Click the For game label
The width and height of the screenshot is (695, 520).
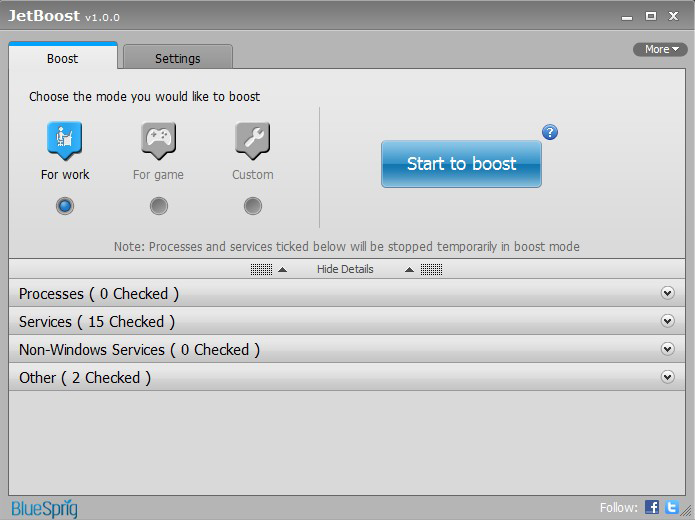(x=158, y=175)
